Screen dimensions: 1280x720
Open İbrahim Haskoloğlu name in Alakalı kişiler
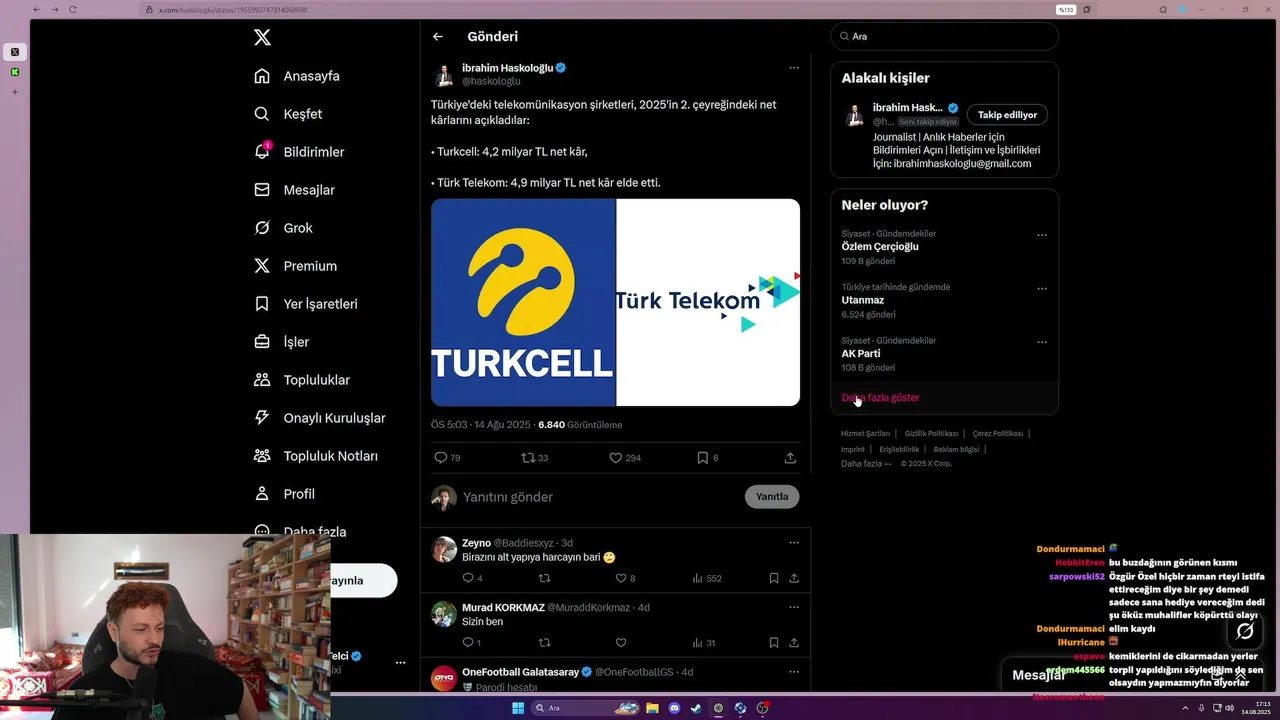pos(907,108)
